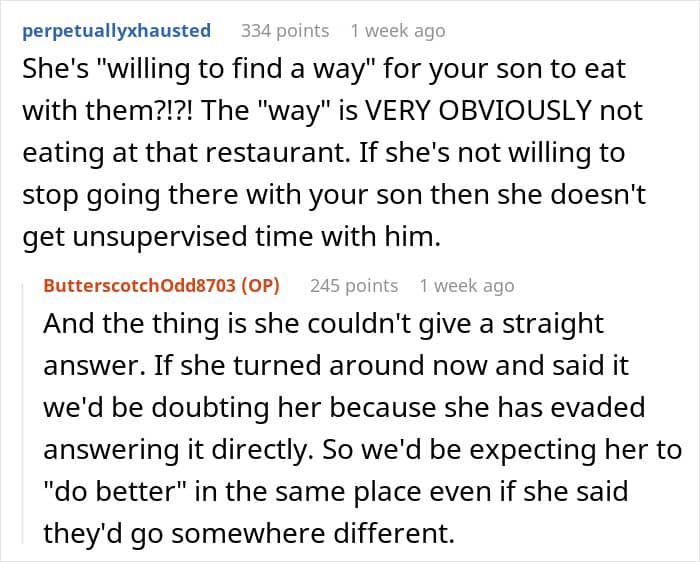This screenshot has height=562, width=700.
Task: Click the line "get unsupervised time with him."
Action: pos(232,237)
